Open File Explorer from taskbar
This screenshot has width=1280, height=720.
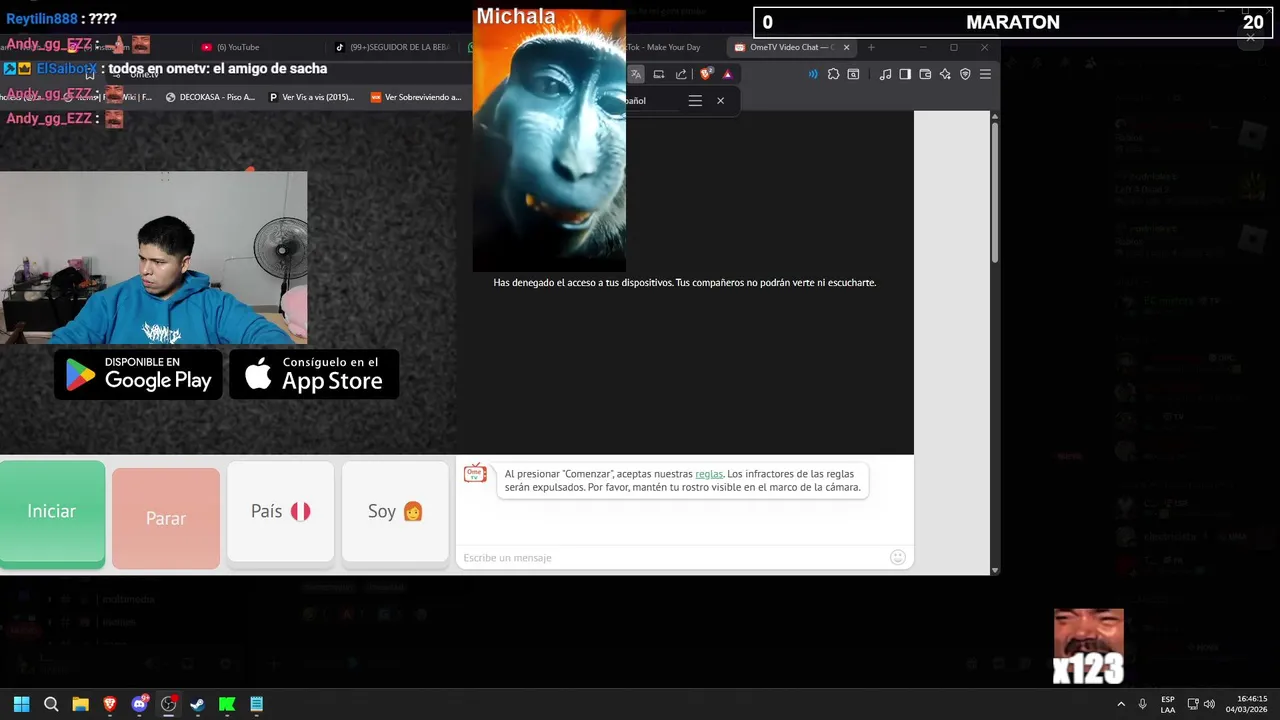[80, 704]
